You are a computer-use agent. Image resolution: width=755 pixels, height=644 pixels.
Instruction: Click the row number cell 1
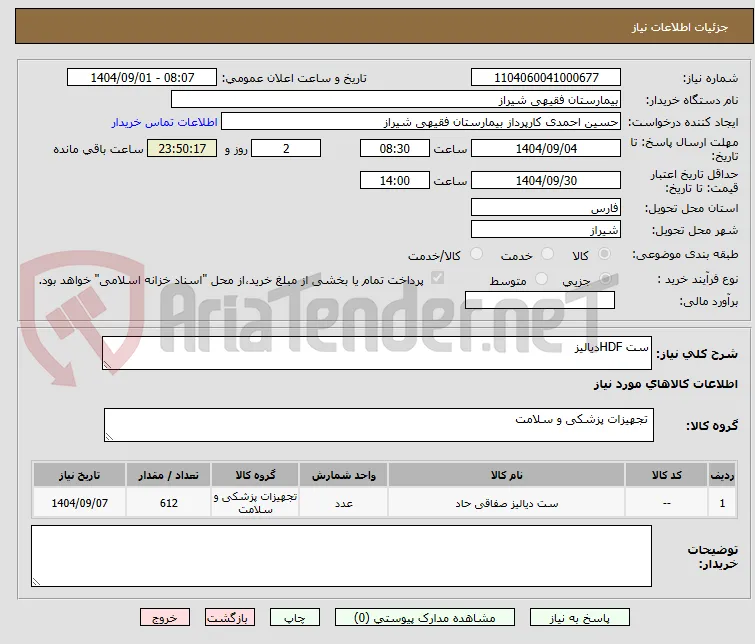[722, 503]
